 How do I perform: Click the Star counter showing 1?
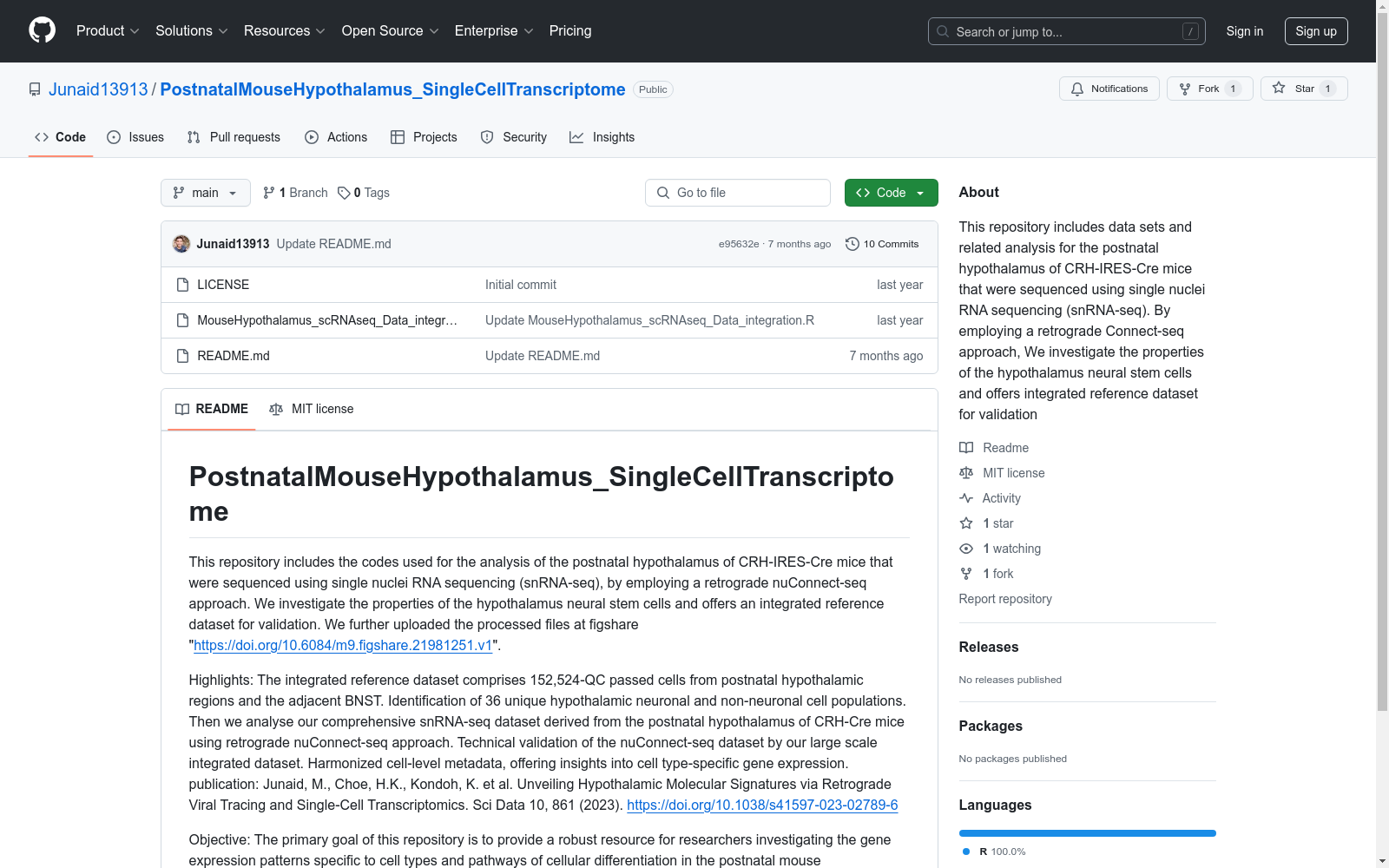click(x=1327, y=89)
